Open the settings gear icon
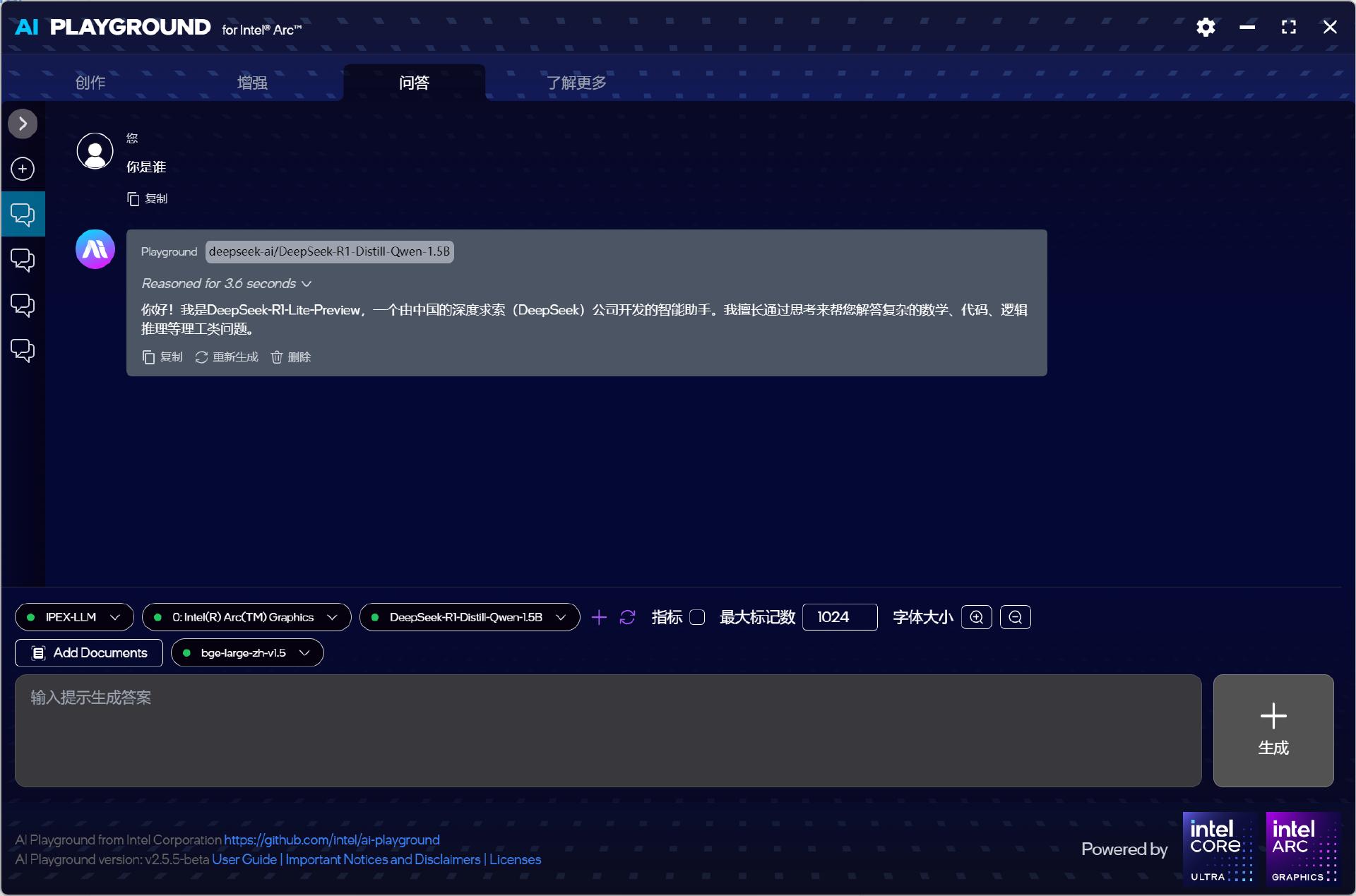 pyautogui.click(x=1206, y=28)
